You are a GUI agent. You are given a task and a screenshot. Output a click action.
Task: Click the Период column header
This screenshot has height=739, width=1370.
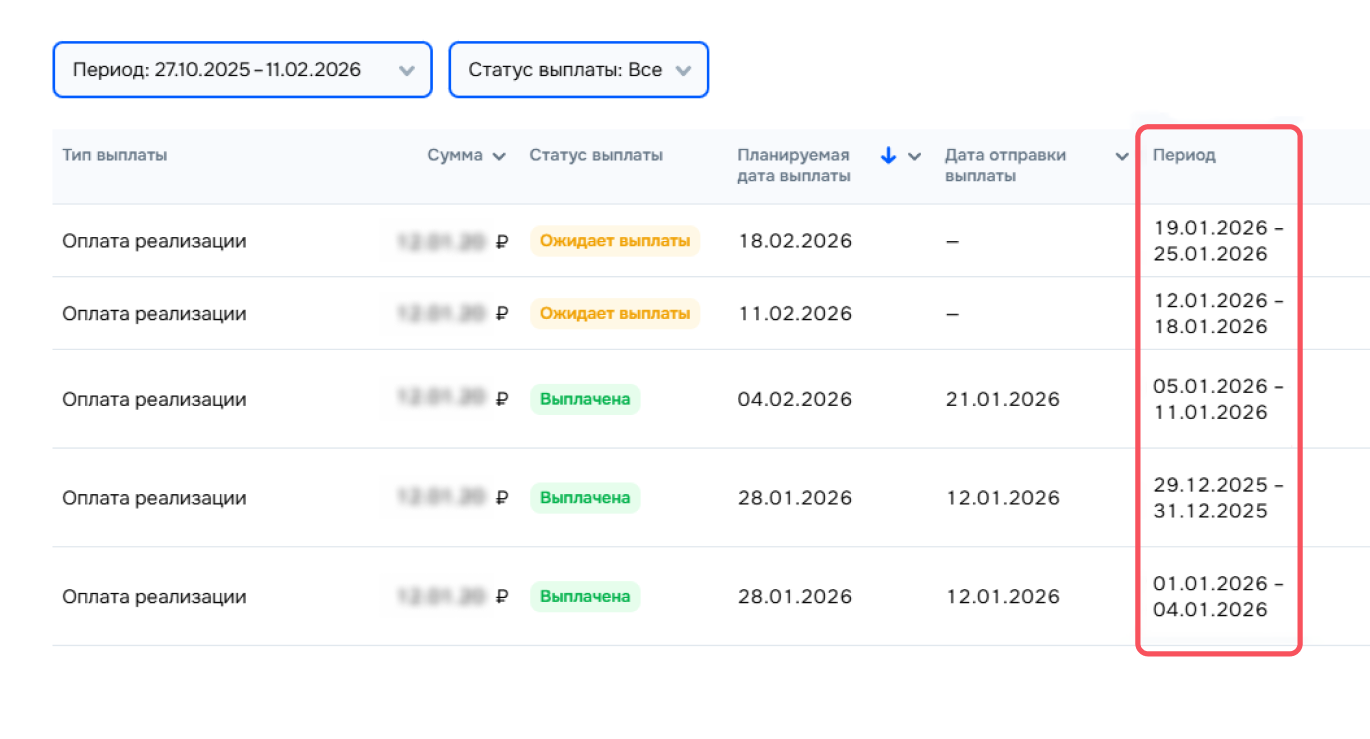click(1184, 156)
